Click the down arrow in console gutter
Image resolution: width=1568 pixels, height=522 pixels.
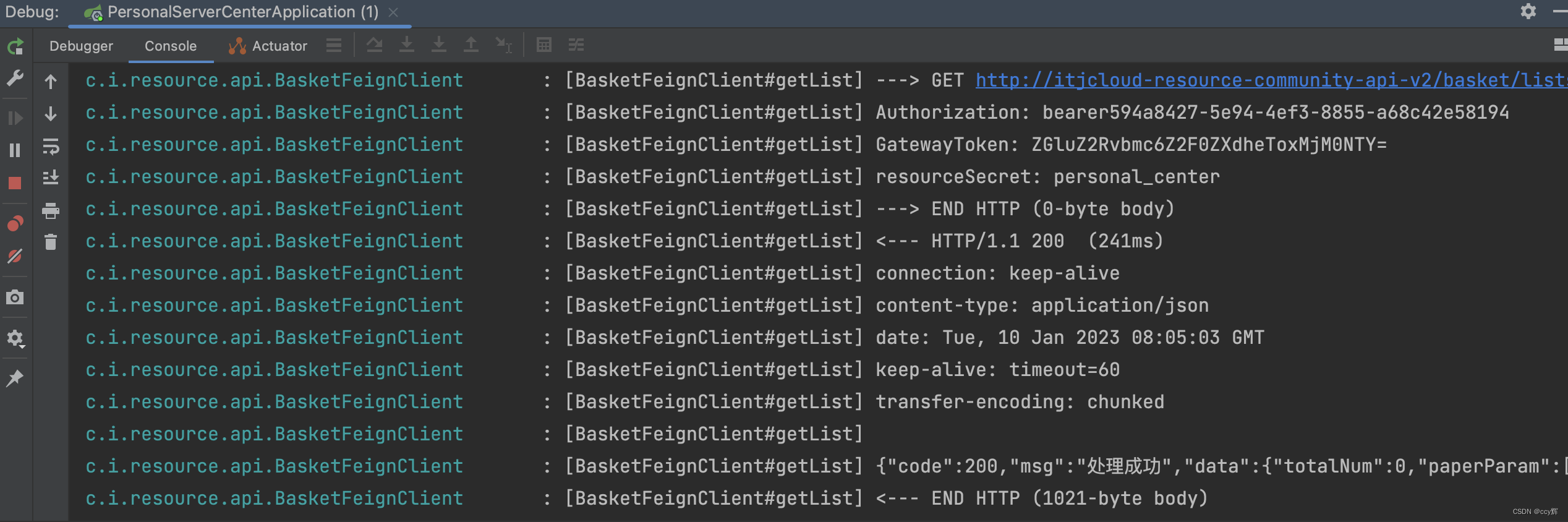point(51,114)
